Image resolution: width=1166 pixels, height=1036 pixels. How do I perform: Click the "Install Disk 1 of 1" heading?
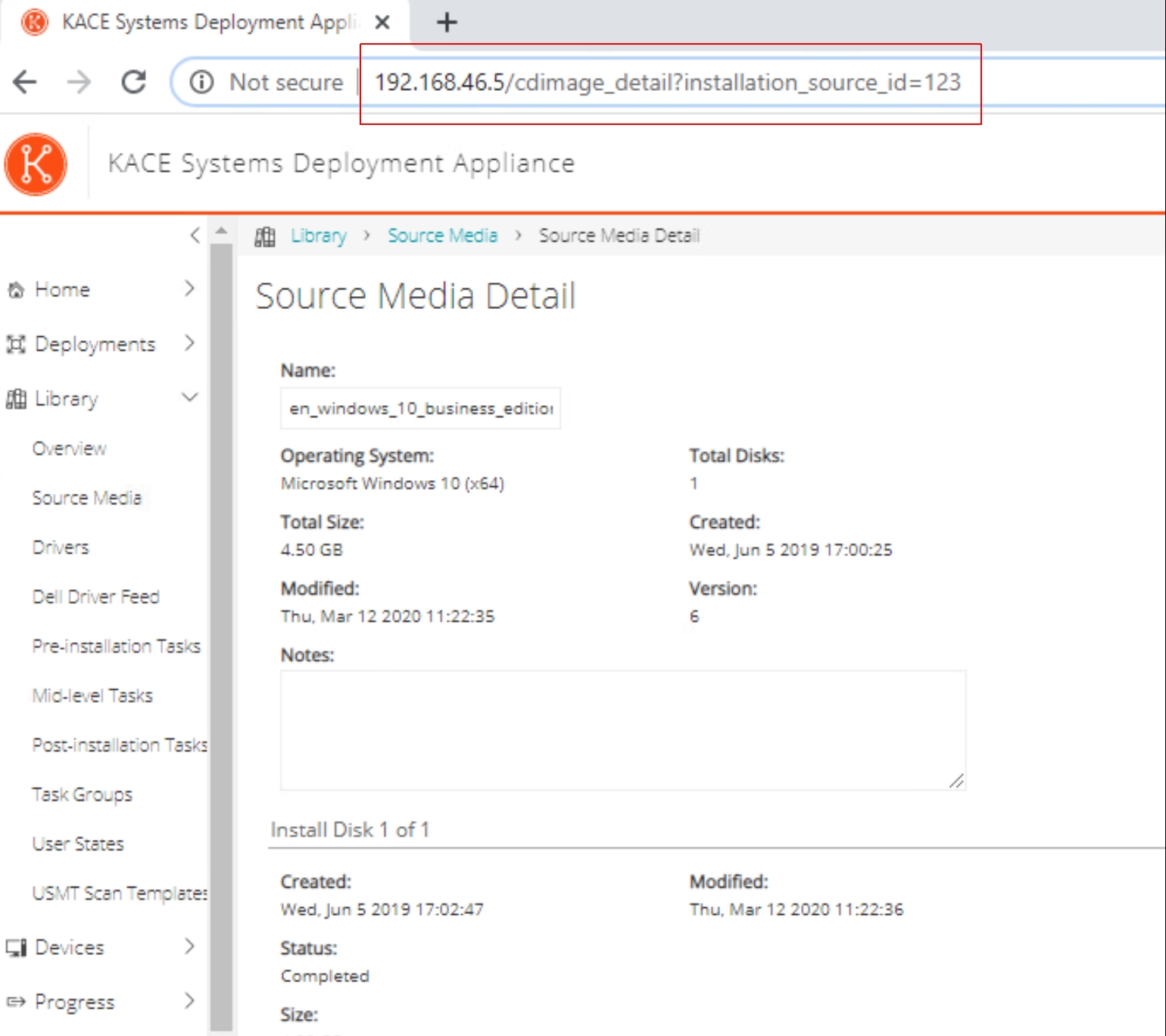point(350,830)
